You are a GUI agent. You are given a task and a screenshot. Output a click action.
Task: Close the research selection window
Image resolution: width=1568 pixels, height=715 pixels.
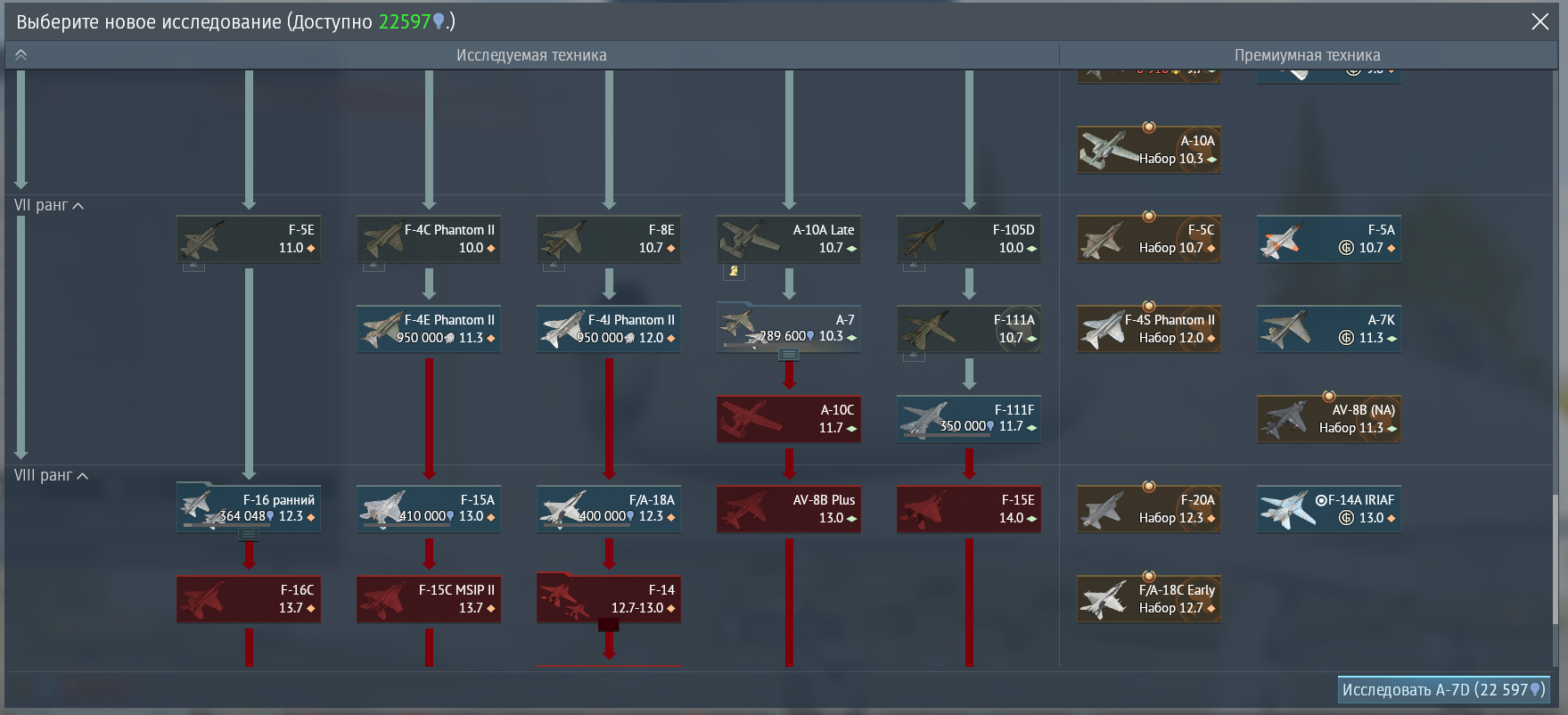[x=1539, y=21]
